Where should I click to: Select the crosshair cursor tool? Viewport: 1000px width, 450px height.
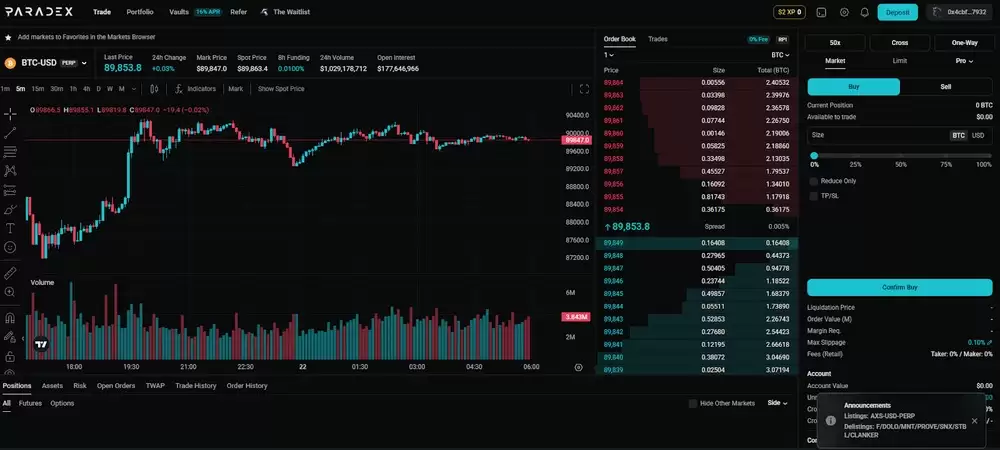tap(10, 114)
